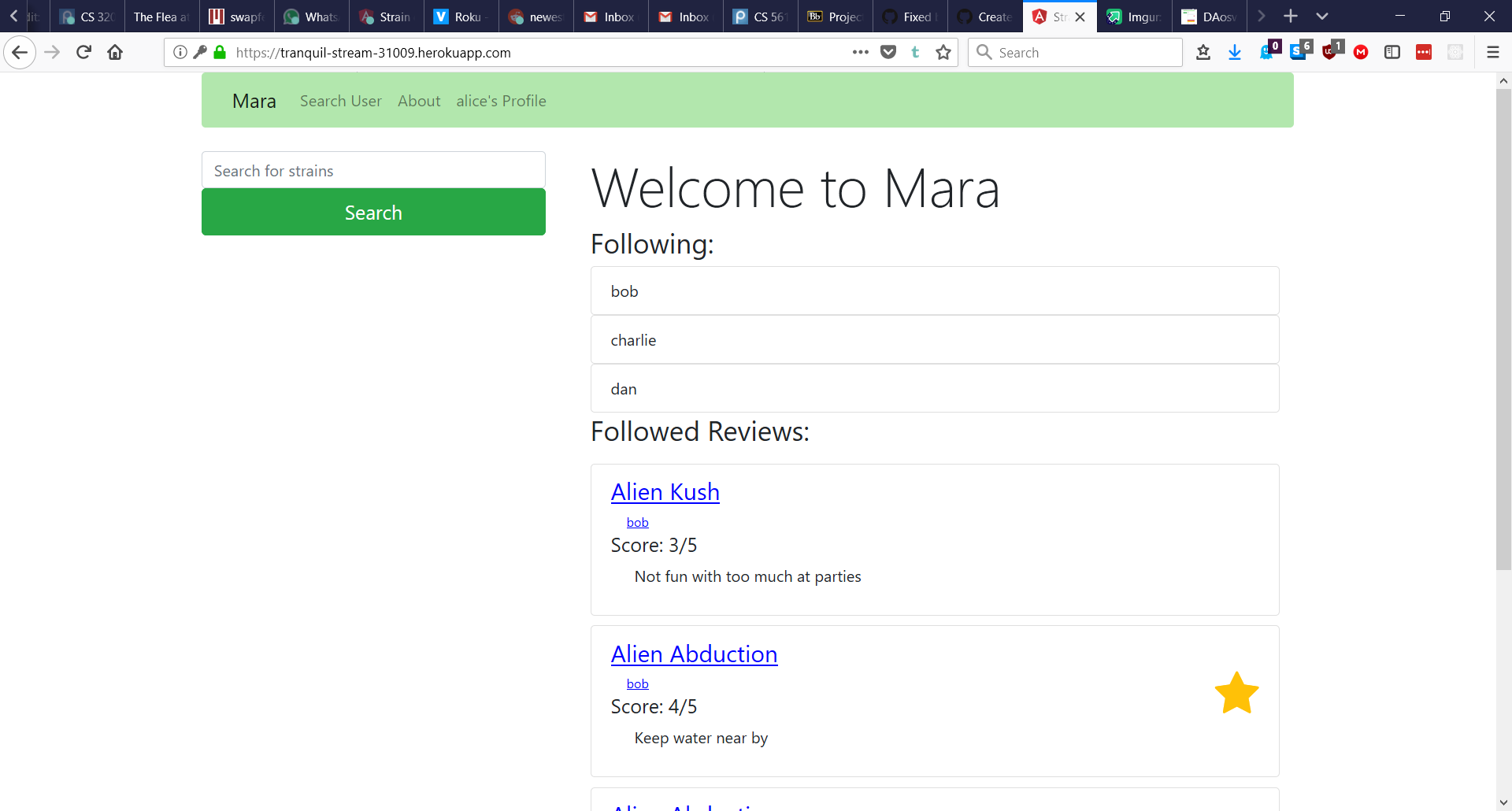The height and width of the screenshot is (811, 1512).
Task: Open the red MEGA extension
Action: (1361, 52)
